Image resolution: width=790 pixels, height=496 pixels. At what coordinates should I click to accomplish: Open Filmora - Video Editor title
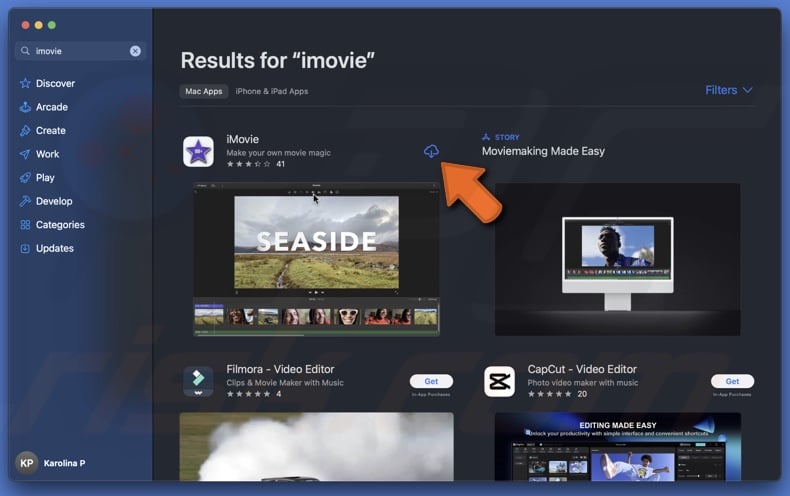click(280, 369)
